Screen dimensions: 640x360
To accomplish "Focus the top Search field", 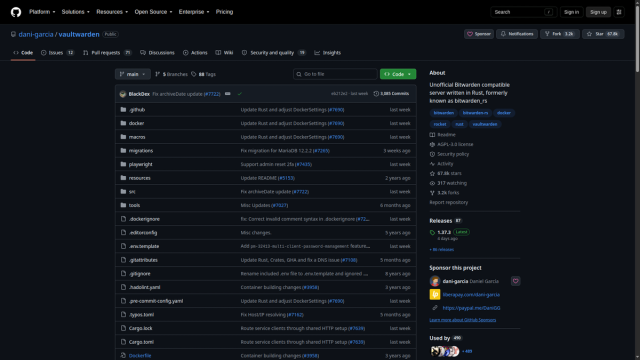I will tap(523, 12).
